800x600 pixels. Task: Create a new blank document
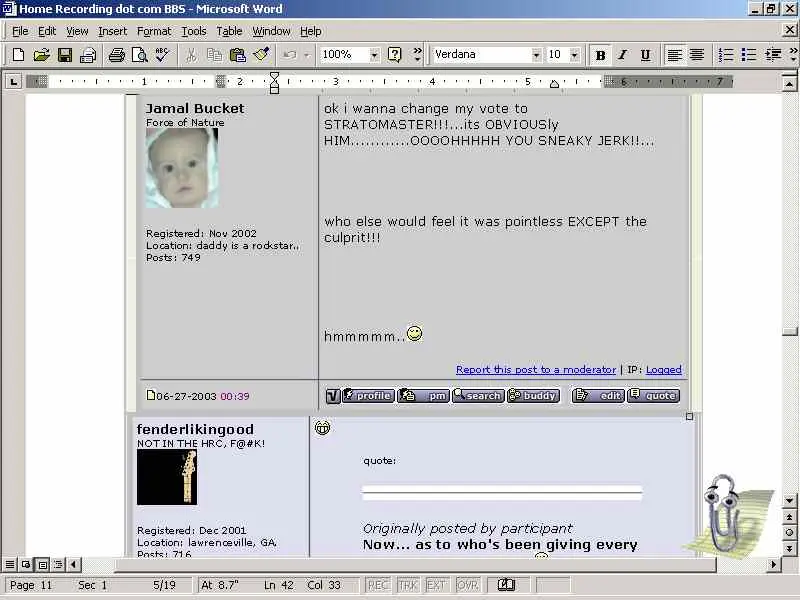point(18,55)
